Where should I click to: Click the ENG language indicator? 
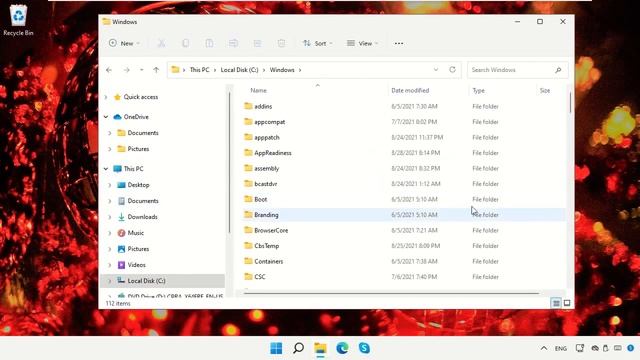[x=561, y=349]
